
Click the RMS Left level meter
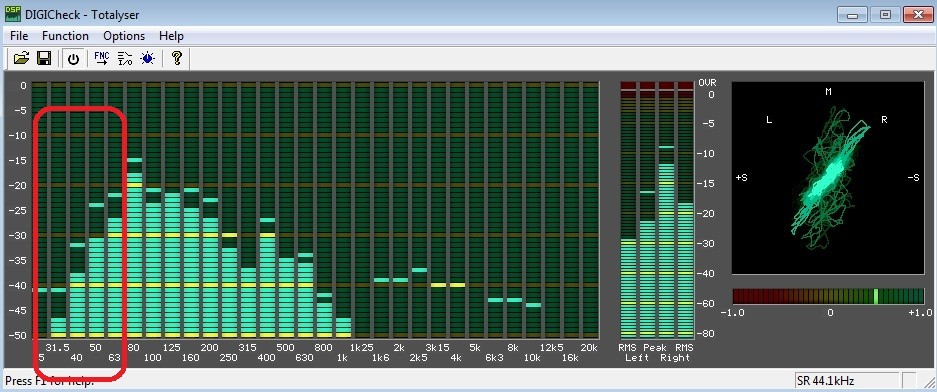pyautogui.click(x=629, y=210)
